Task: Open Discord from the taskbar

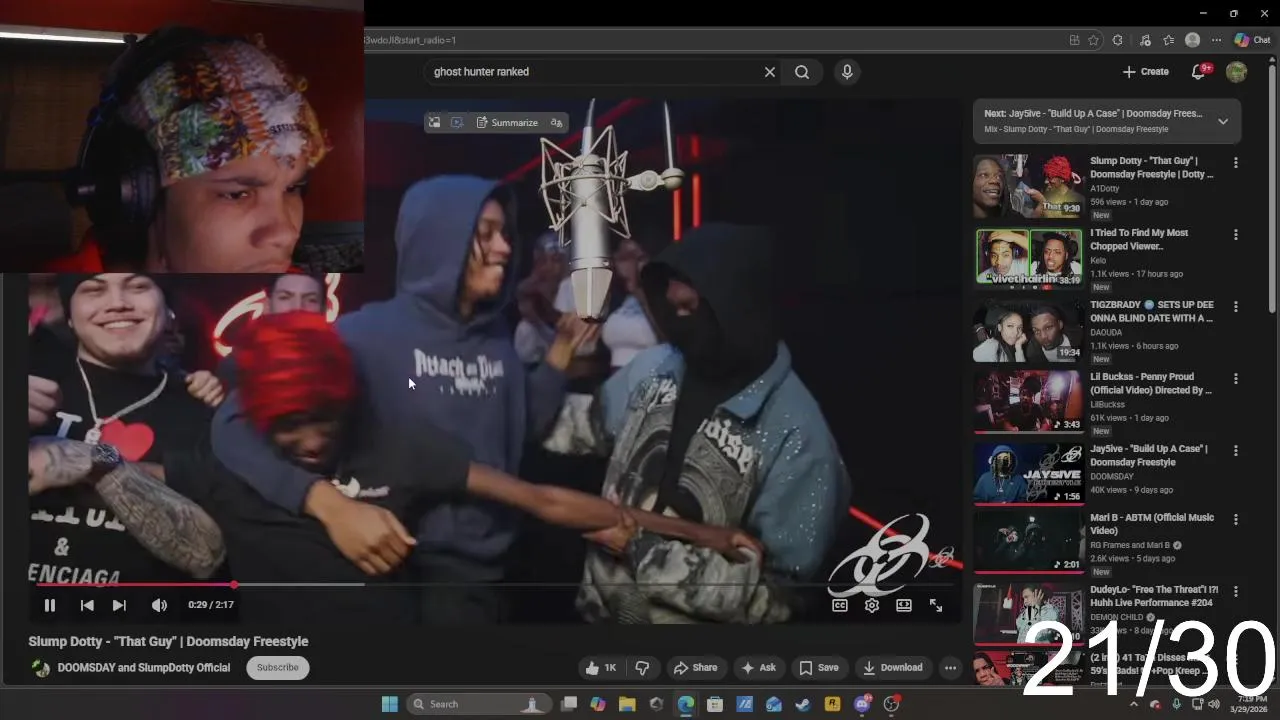Action: [x=863, y=704]
